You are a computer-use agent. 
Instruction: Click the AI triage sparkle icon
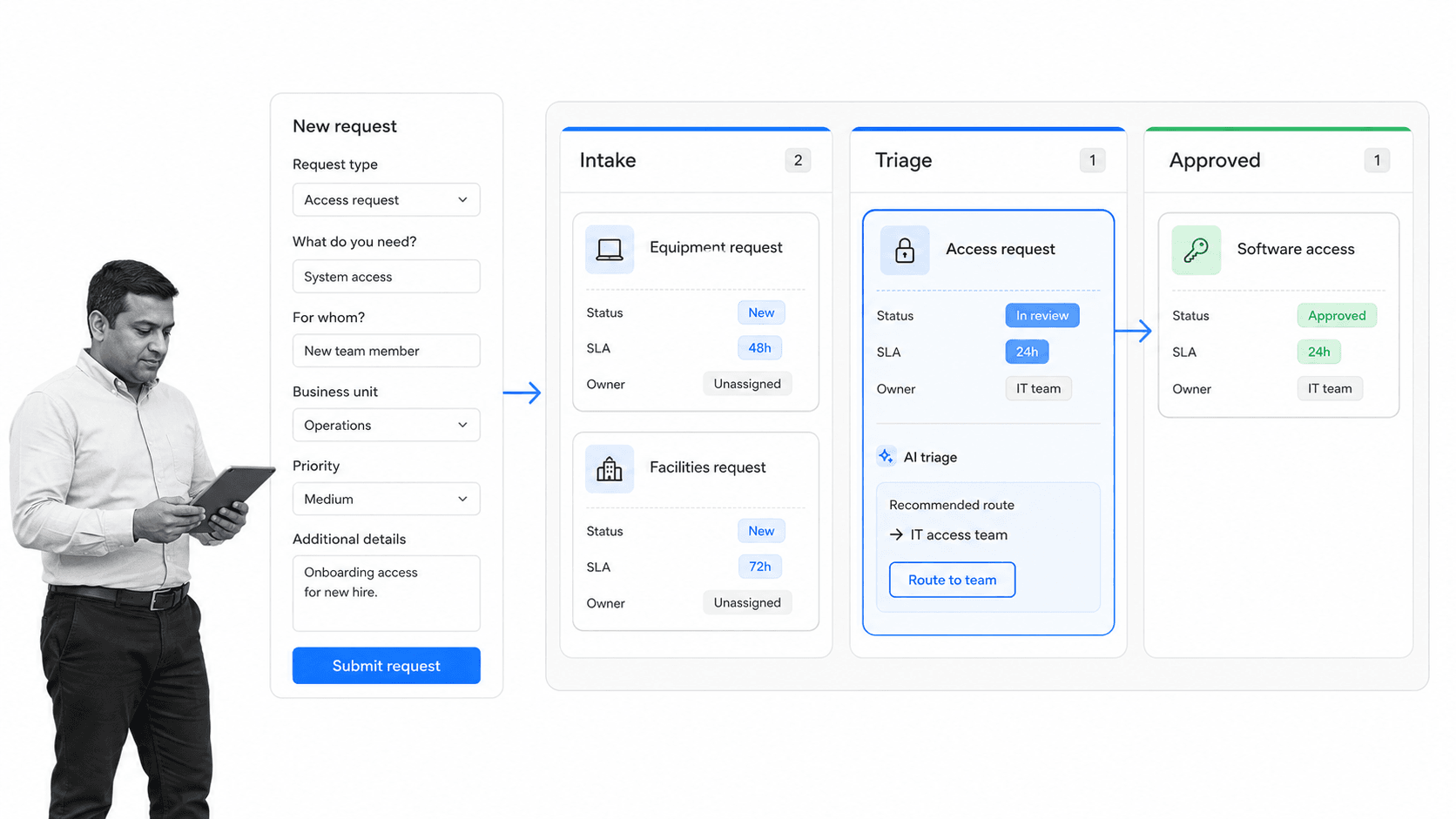(x=886, y=456)
